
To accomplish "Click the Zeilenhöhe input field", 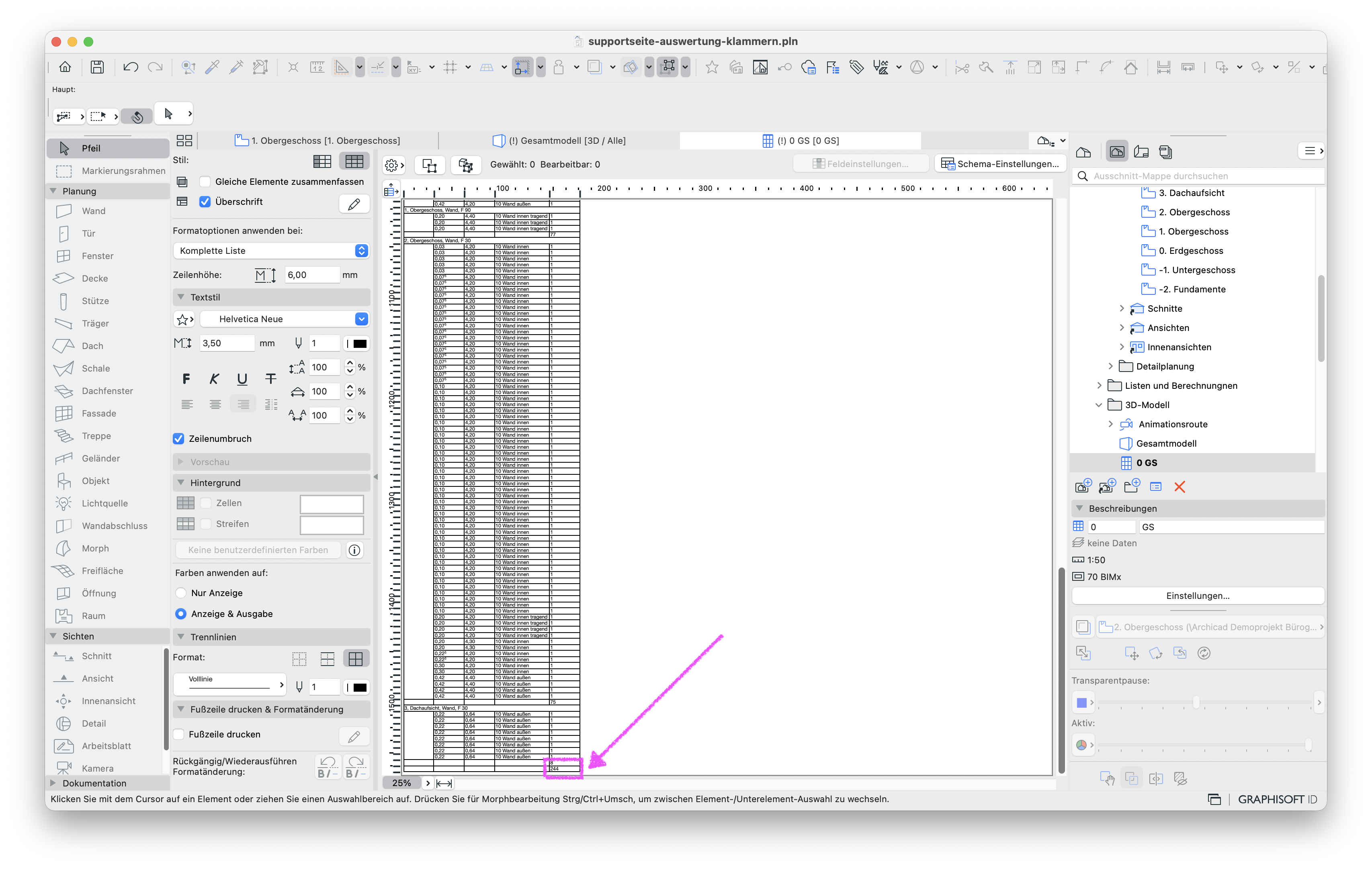I will 312,274.
